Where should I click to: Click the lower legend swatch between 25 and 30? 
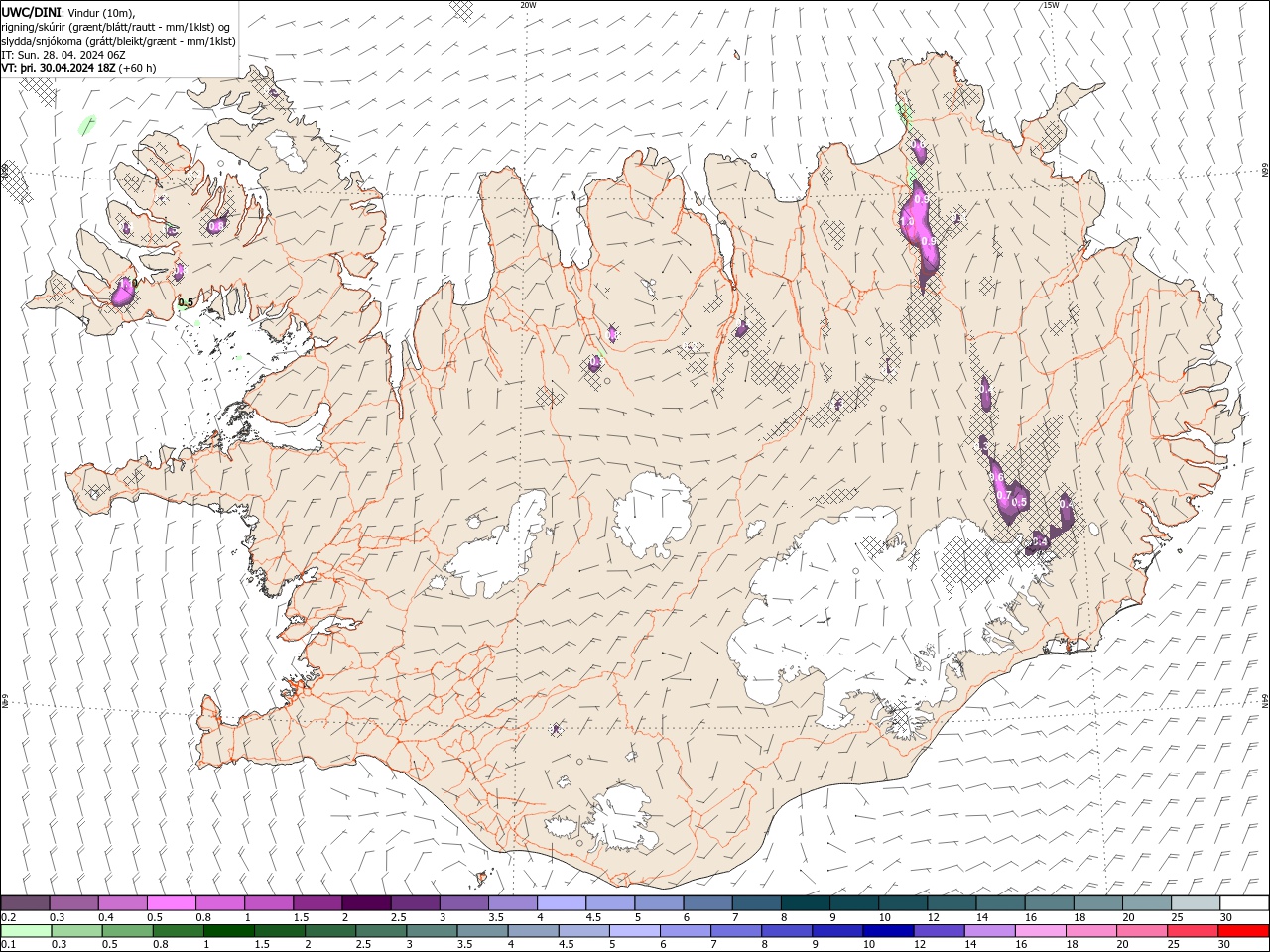[x=1192, y=931]
